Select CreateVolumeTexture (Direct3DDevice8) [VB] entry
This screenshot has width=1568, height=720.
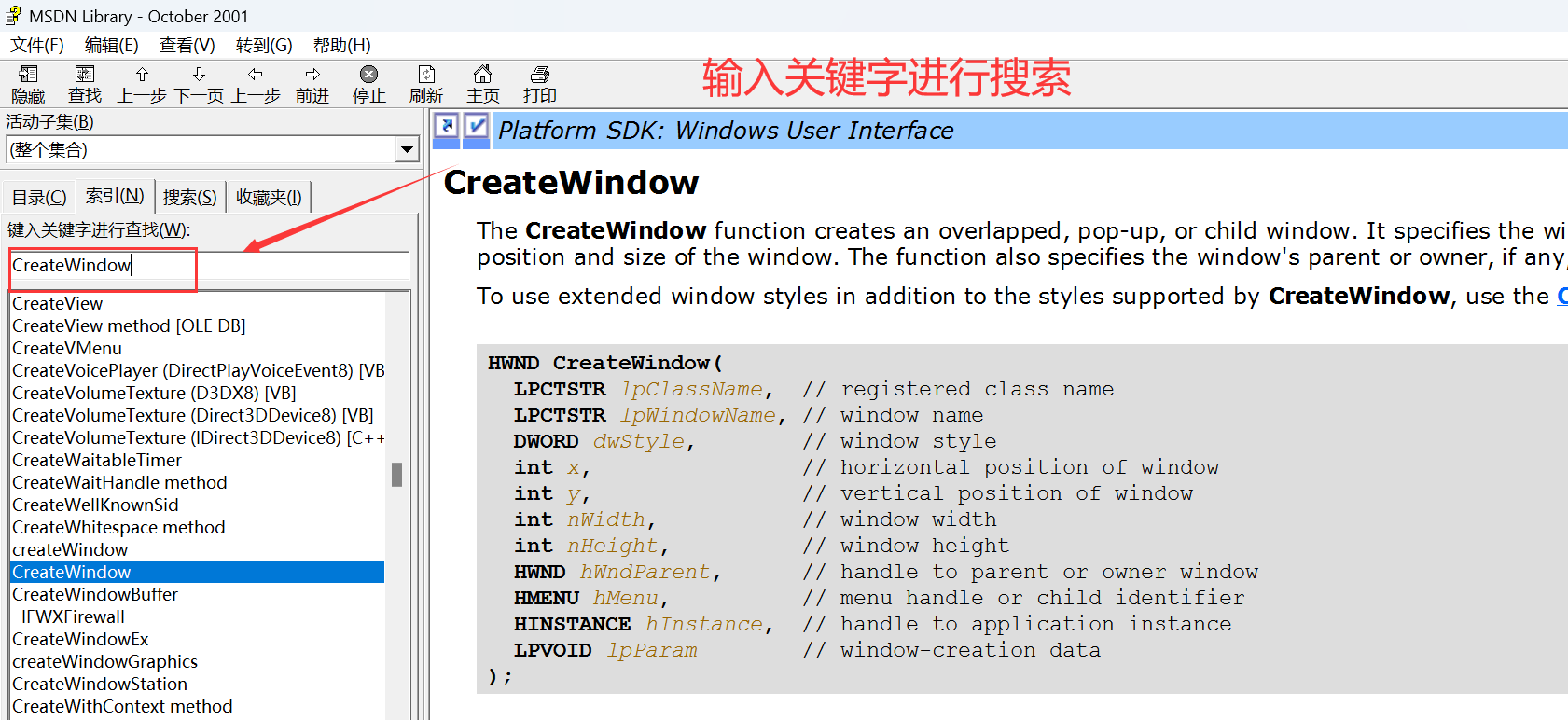pos(193,415)
